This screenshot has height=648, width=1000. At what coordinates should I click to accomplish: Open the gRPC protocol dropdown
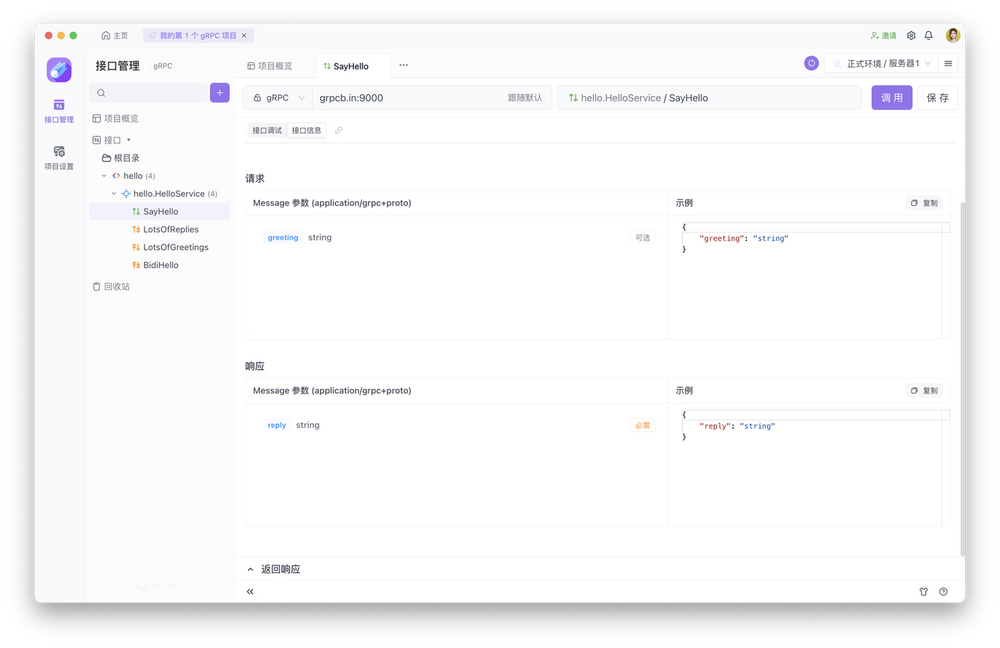279,98
